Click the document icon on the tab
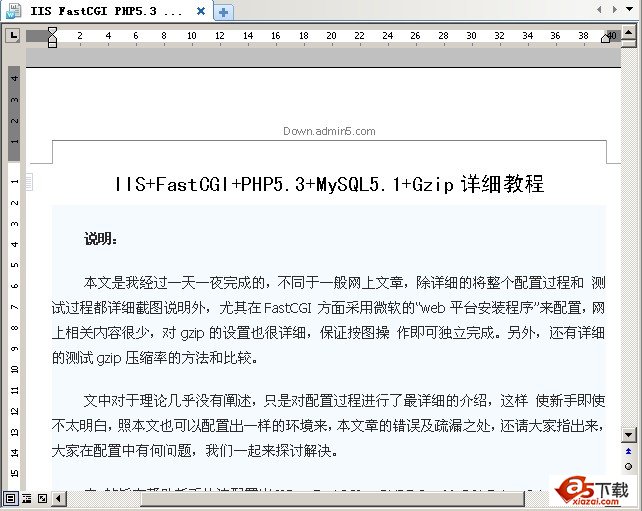The height and width of the screenshot is (511, 642). (13, 11)
